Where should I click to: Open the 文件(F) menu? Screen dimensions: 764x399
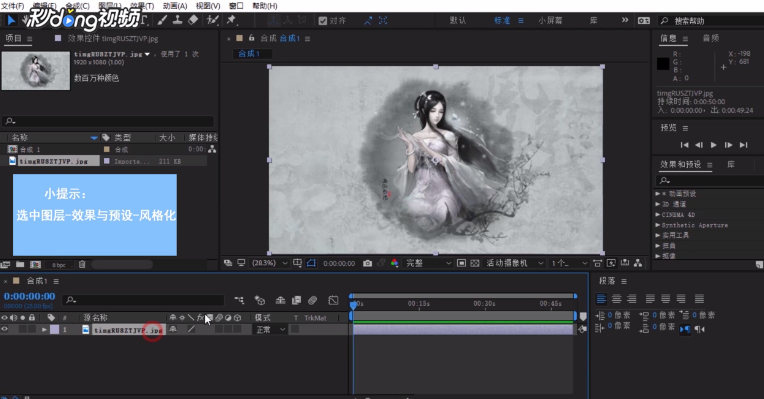point(13,5)
